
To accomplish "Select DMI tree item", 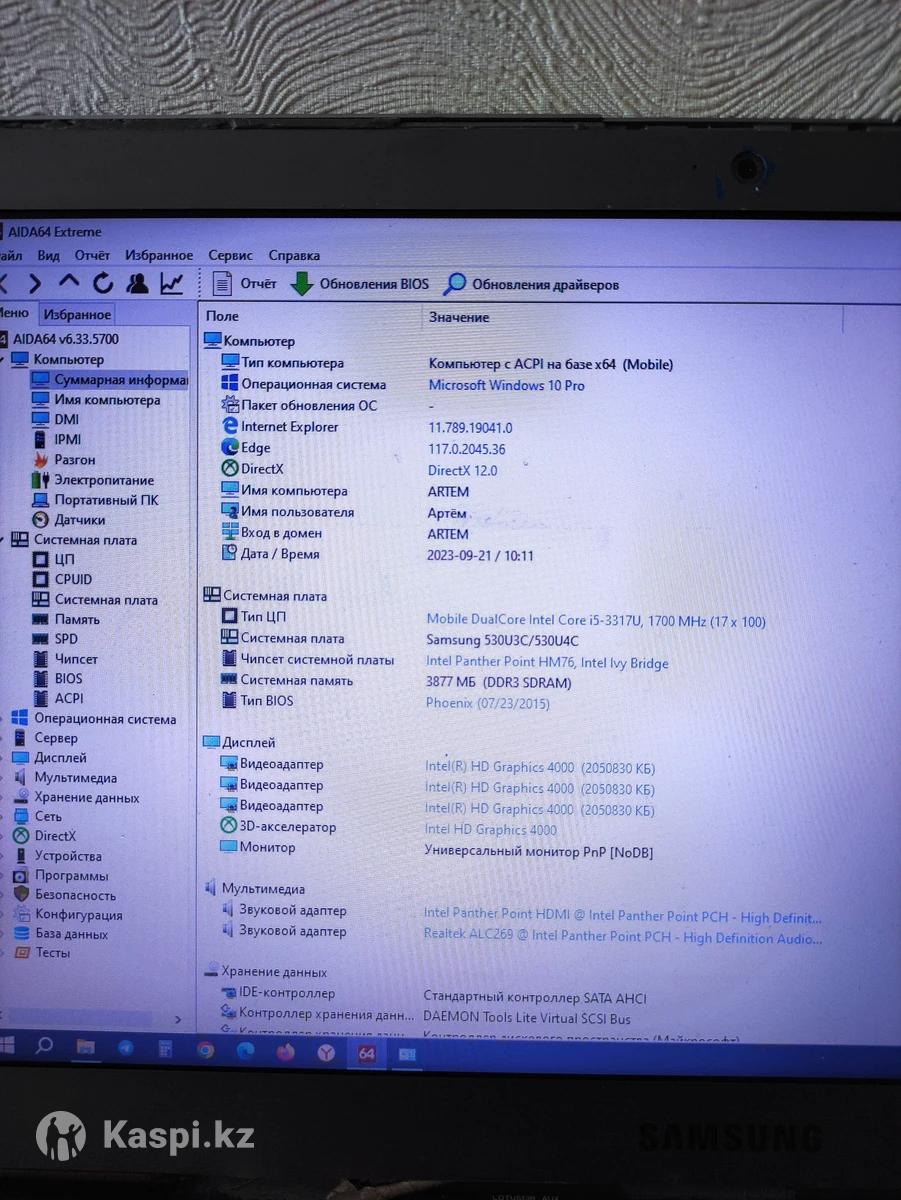I will tap(55, 420).
